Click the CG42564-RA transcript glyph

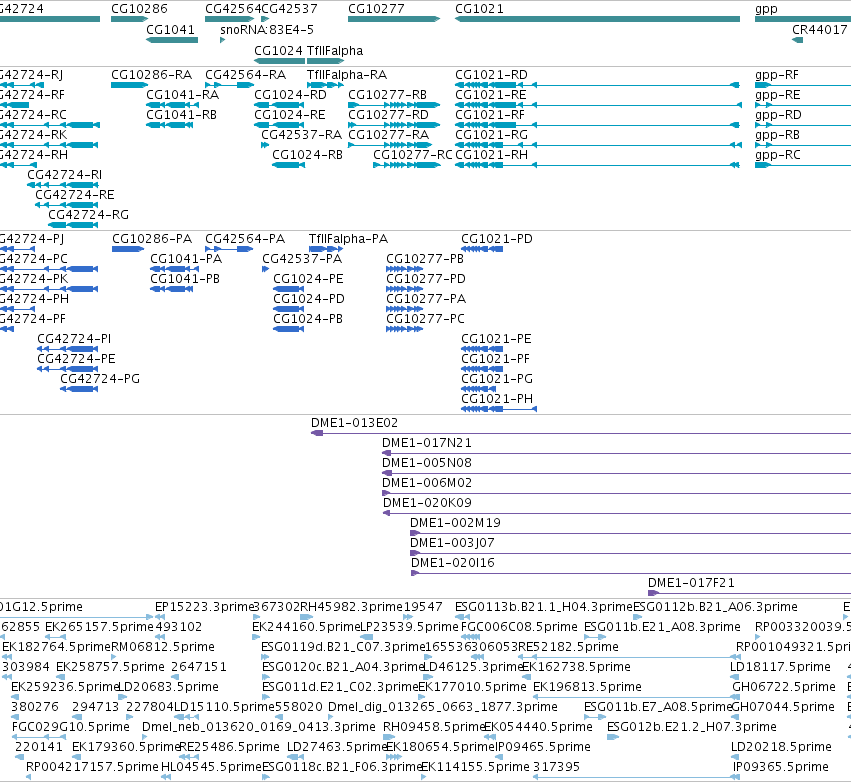pyautogui.click(x=230, y=85)
